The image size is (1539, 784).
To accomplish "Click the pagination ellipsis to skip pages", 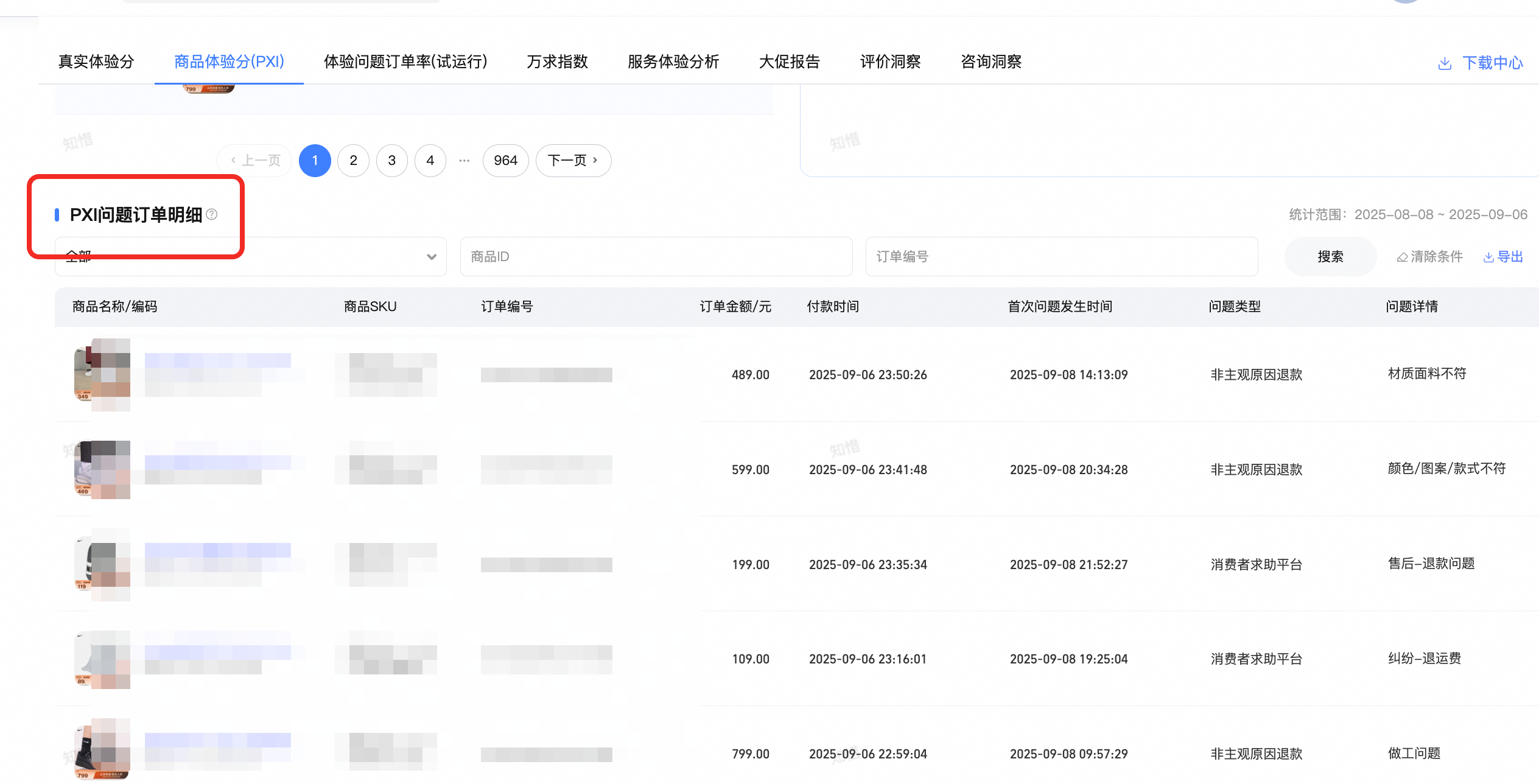I will (465, 161).
